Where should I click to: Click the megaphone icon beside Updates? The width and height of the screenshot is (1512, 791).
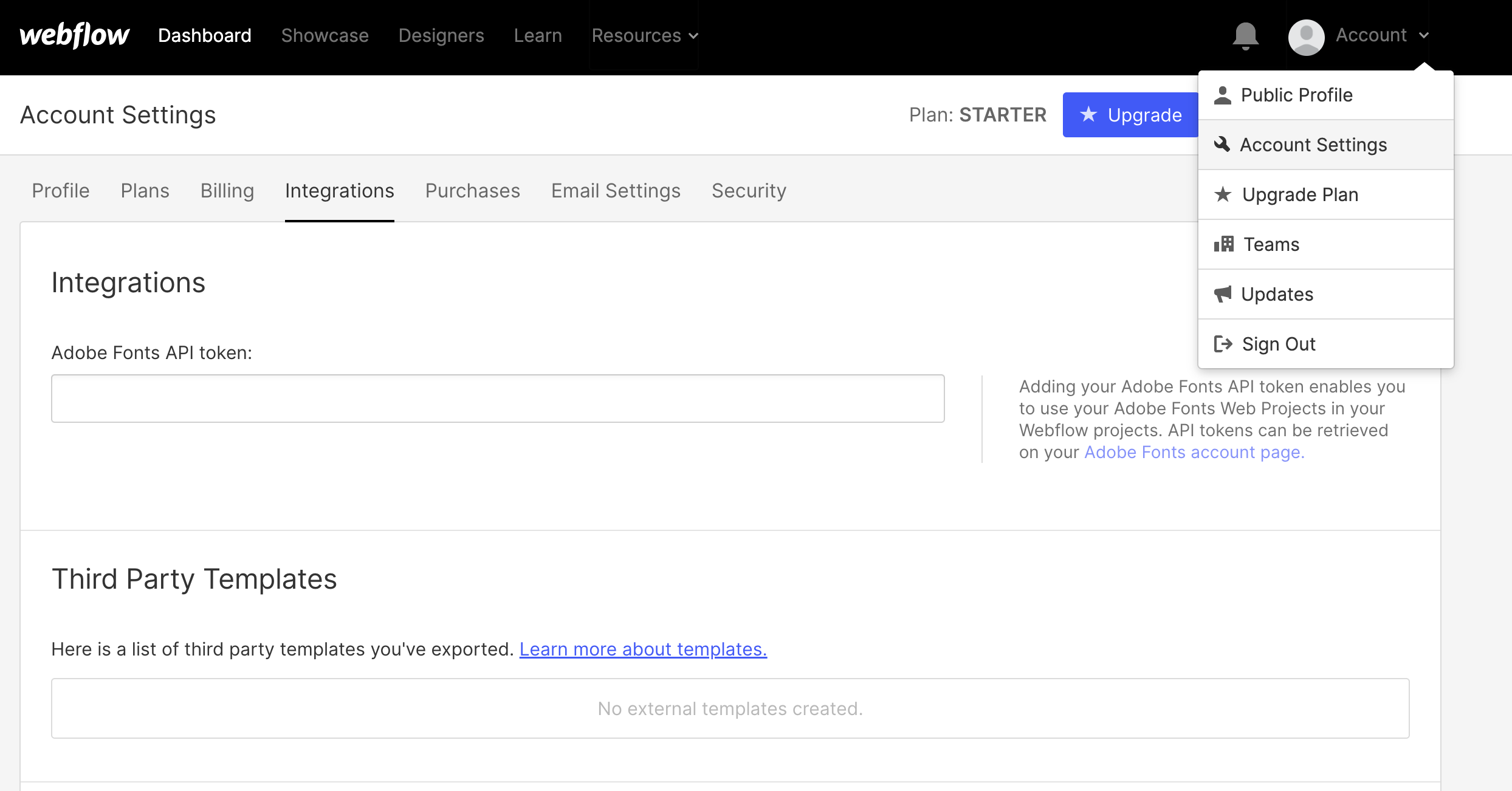tap(1222, 293)
